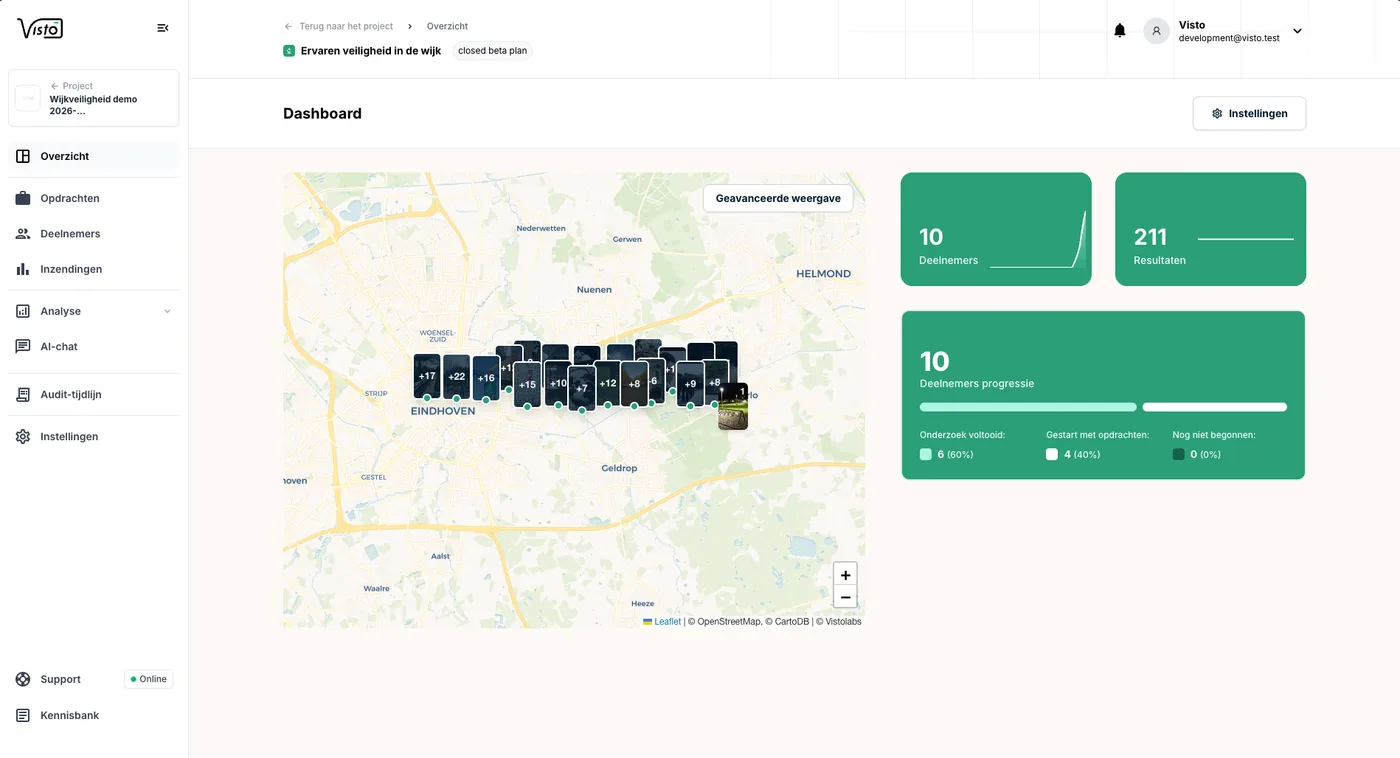Open the Kennisbank book icon
The height and width of the screenshot is (758, 1400).
pyautogui.click(x=23, y=715)
